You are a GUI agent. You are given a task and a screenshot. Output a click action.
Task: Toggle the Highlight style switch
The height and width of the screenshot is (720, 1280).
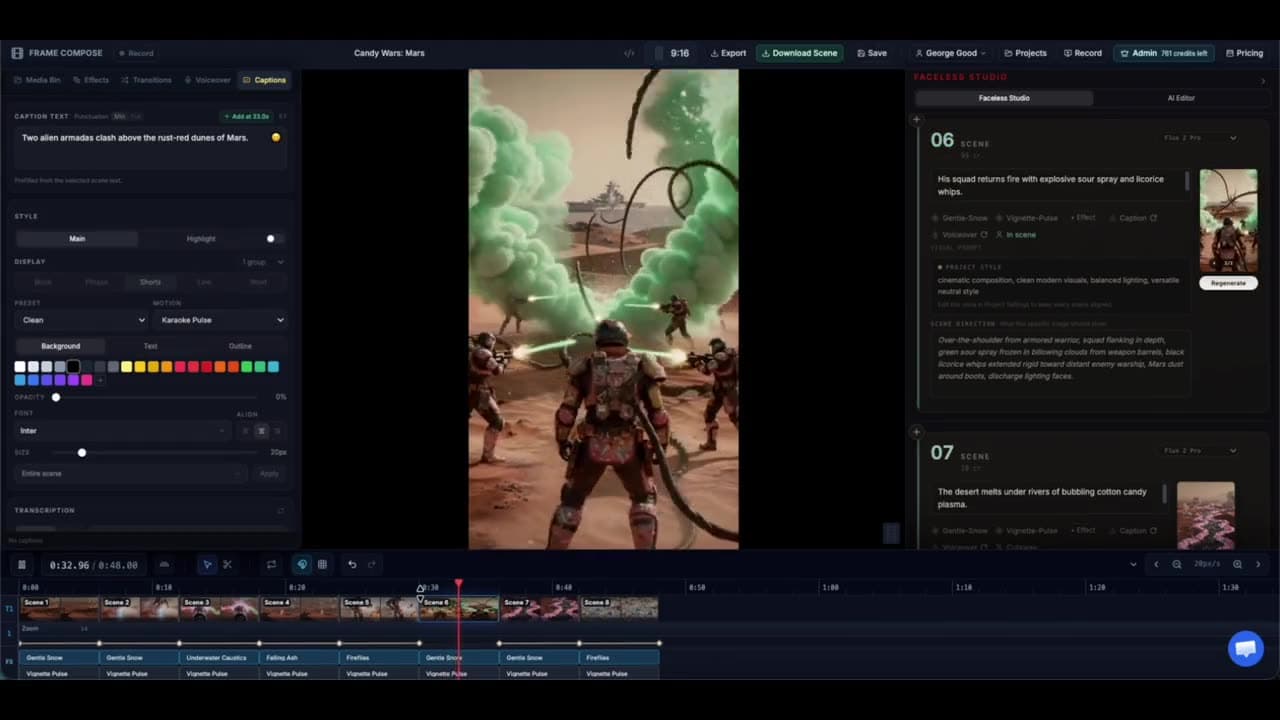274,239
